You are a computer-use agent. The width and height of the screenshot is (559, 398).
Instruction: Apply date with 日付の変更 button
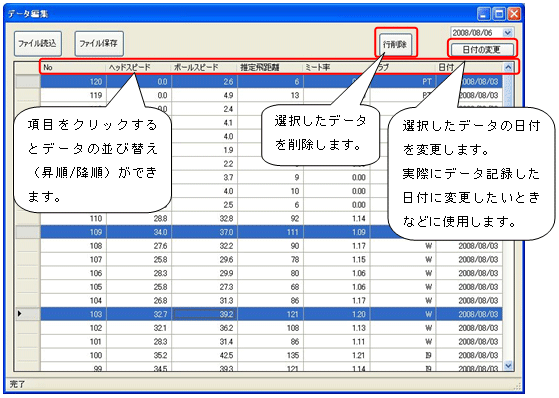click(x=481, y=50)
